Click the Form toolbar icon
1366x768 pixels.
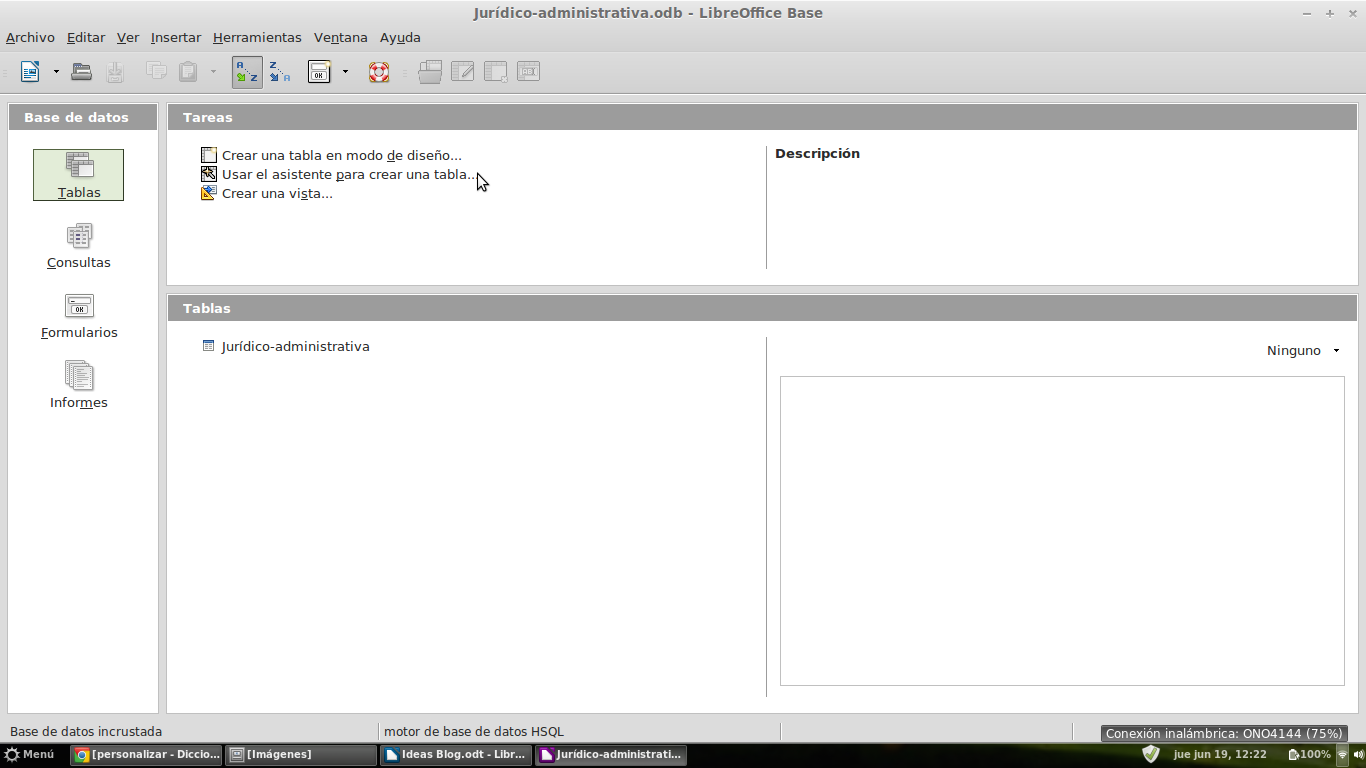click(x=319, y=72)
